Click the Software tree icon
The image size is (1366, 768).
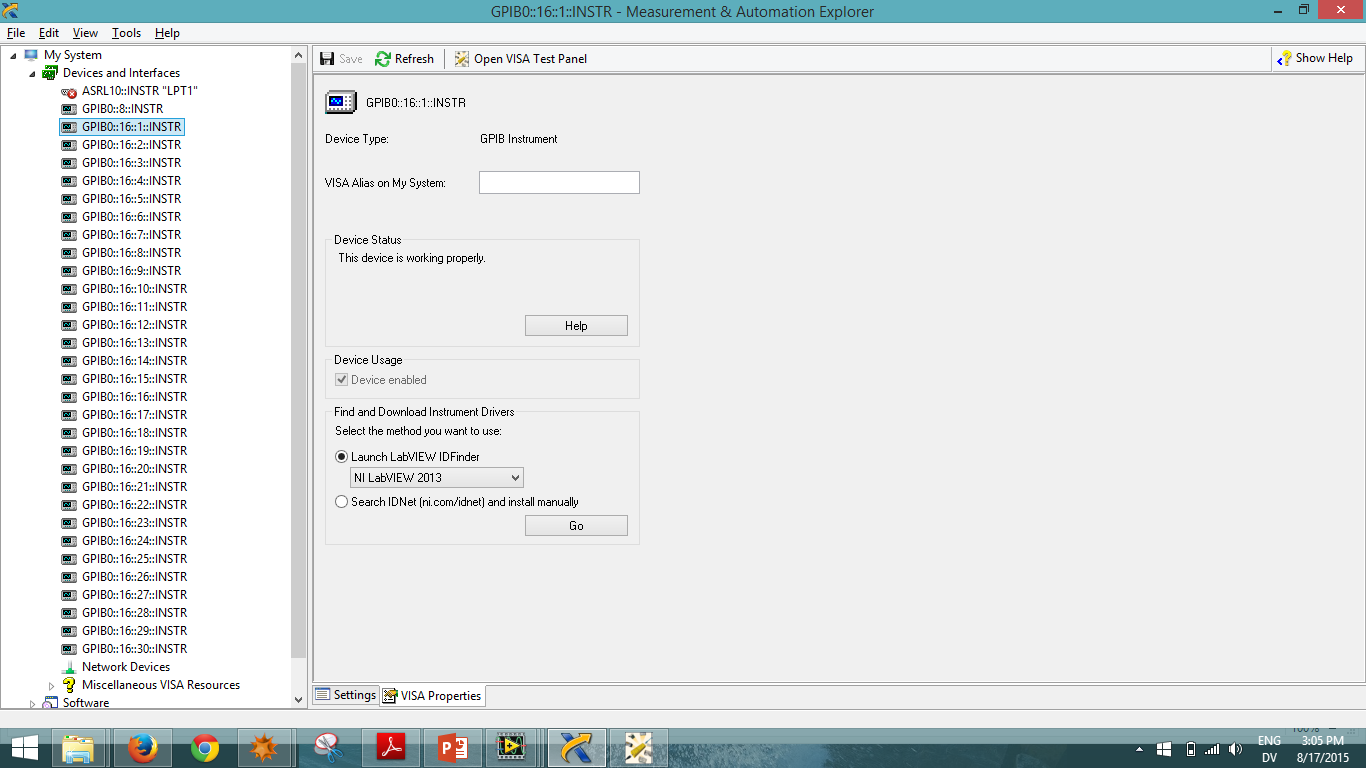coord(50,703)
